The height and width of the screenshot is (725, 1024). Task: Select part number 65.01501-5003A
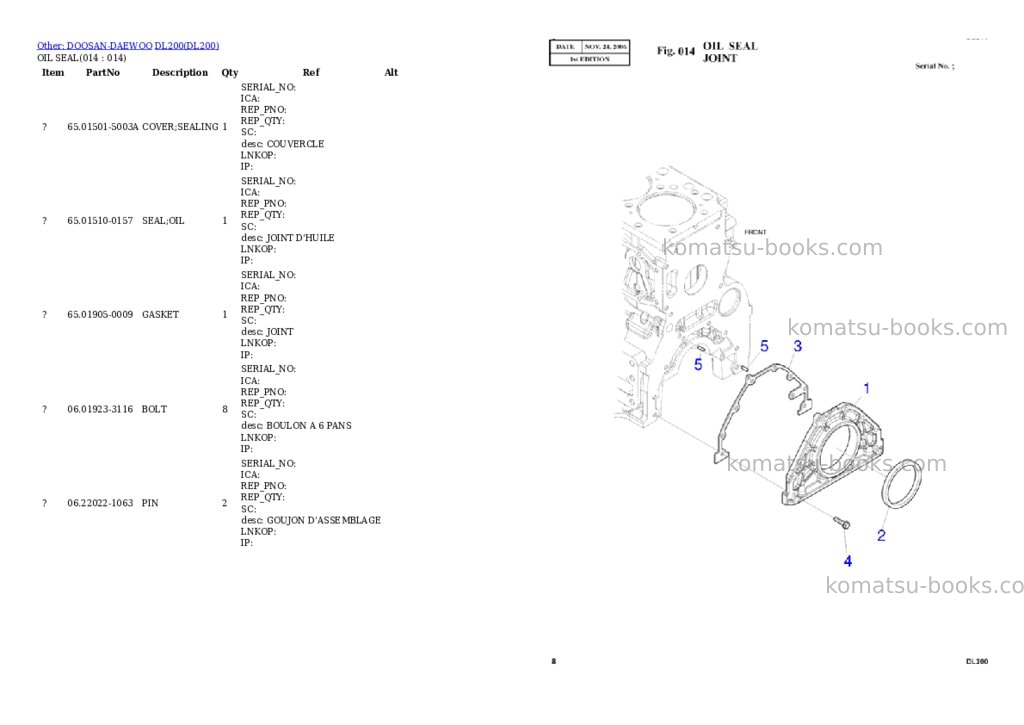click(x=103, y=127)
